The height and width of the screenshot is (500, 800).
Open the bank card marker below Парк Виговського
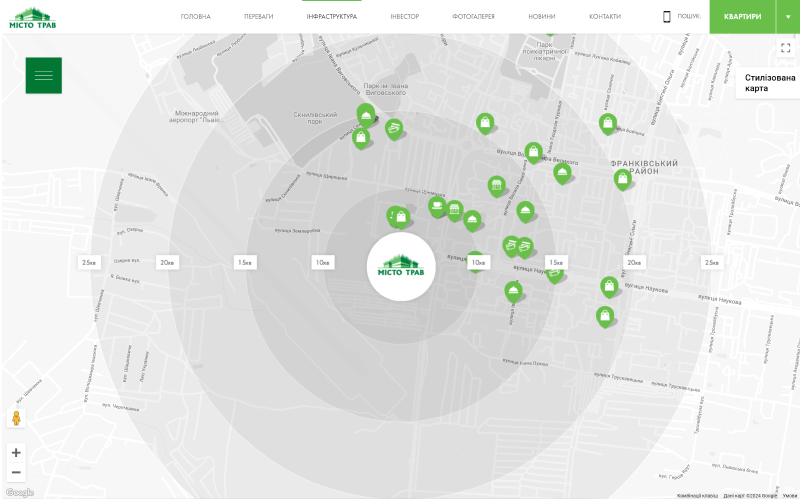pos(394,129)
